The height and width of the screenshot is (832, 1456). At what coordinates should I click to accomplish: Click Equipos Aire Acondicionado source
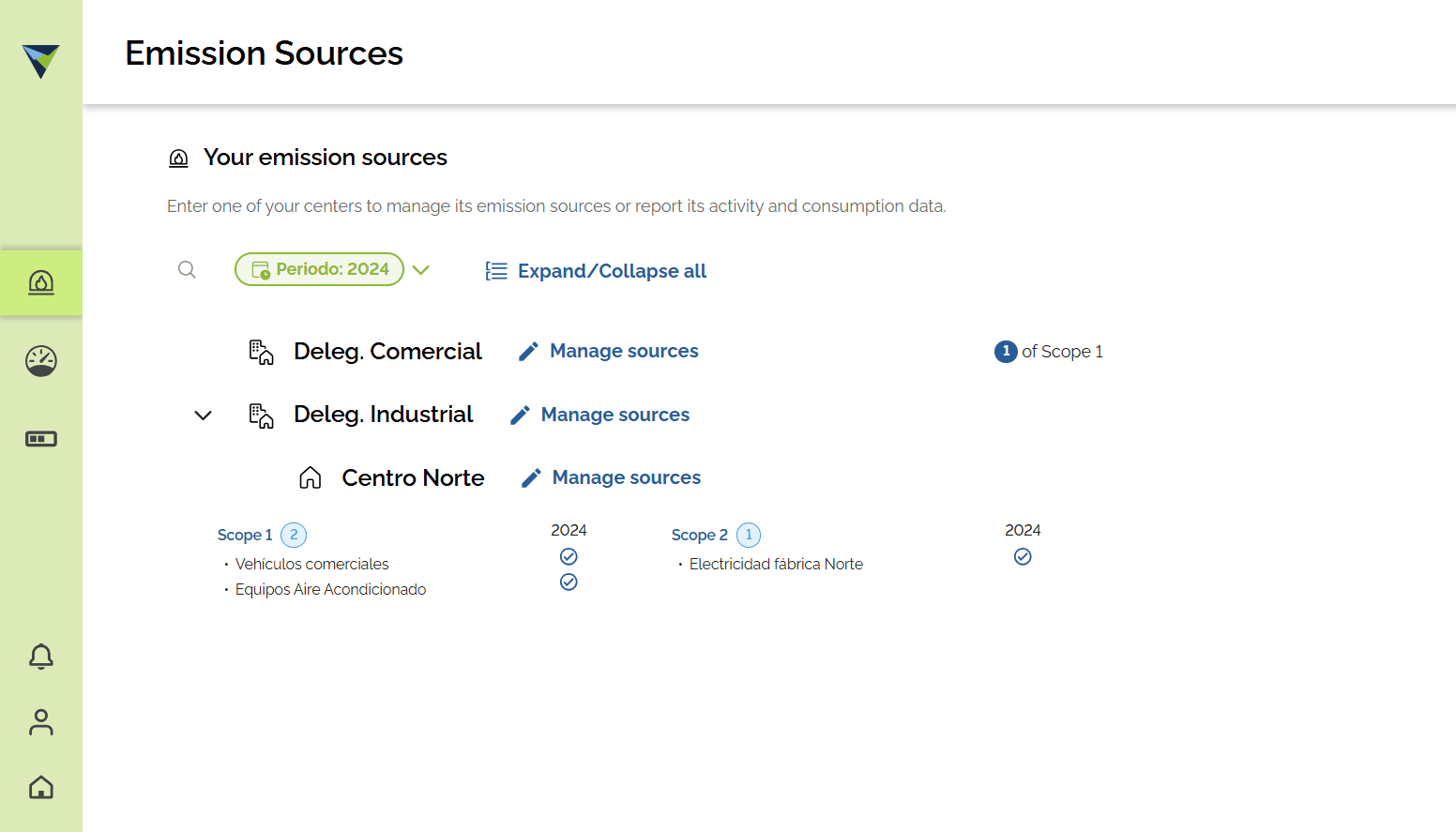click(330, 589)
